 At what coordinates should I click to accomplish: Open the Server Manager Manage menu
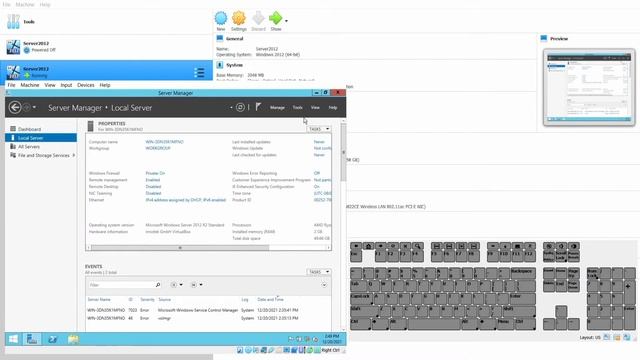[x=277, y=107]
